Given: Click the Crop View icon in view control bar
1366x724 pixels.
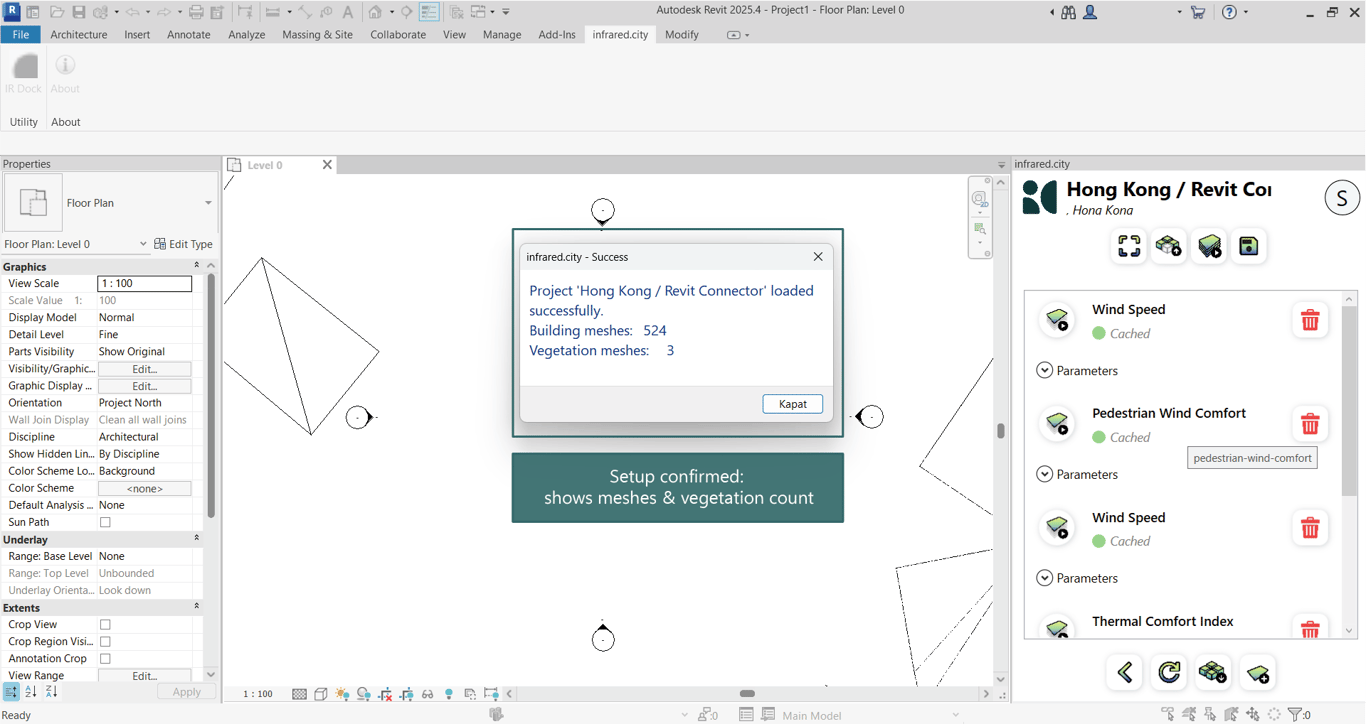Looking at the screenshot, I should (x=385, y=694).
